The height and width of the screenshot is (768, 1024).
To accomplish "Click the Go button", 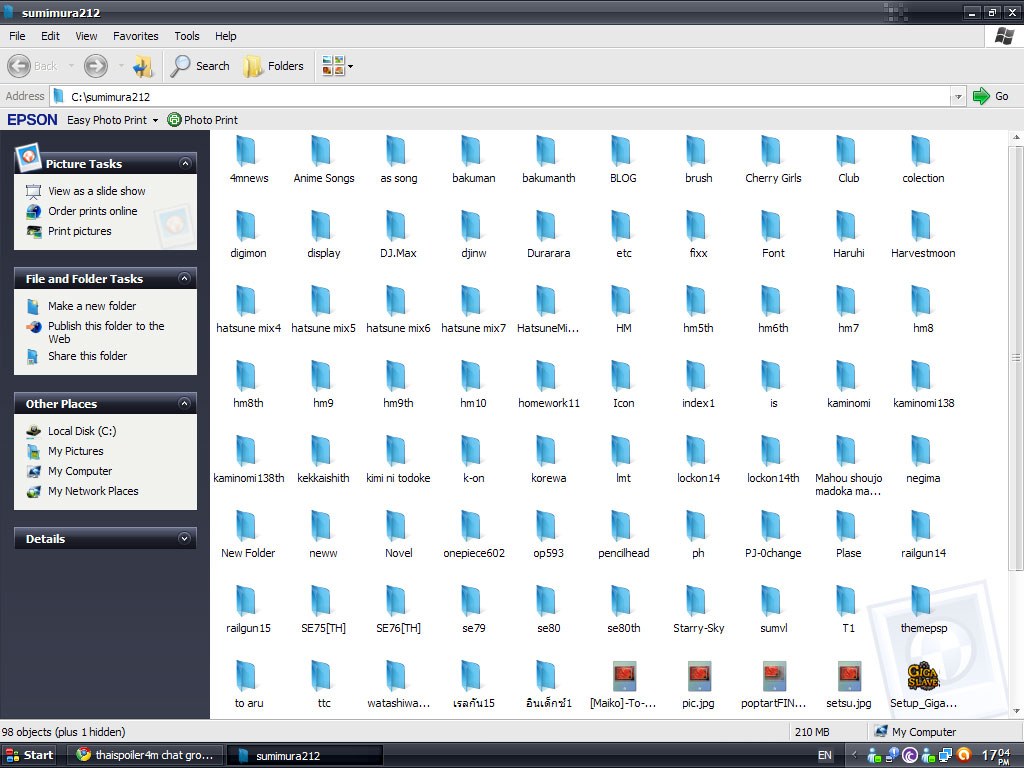I will pyautogui.click(x=991, y=97).
